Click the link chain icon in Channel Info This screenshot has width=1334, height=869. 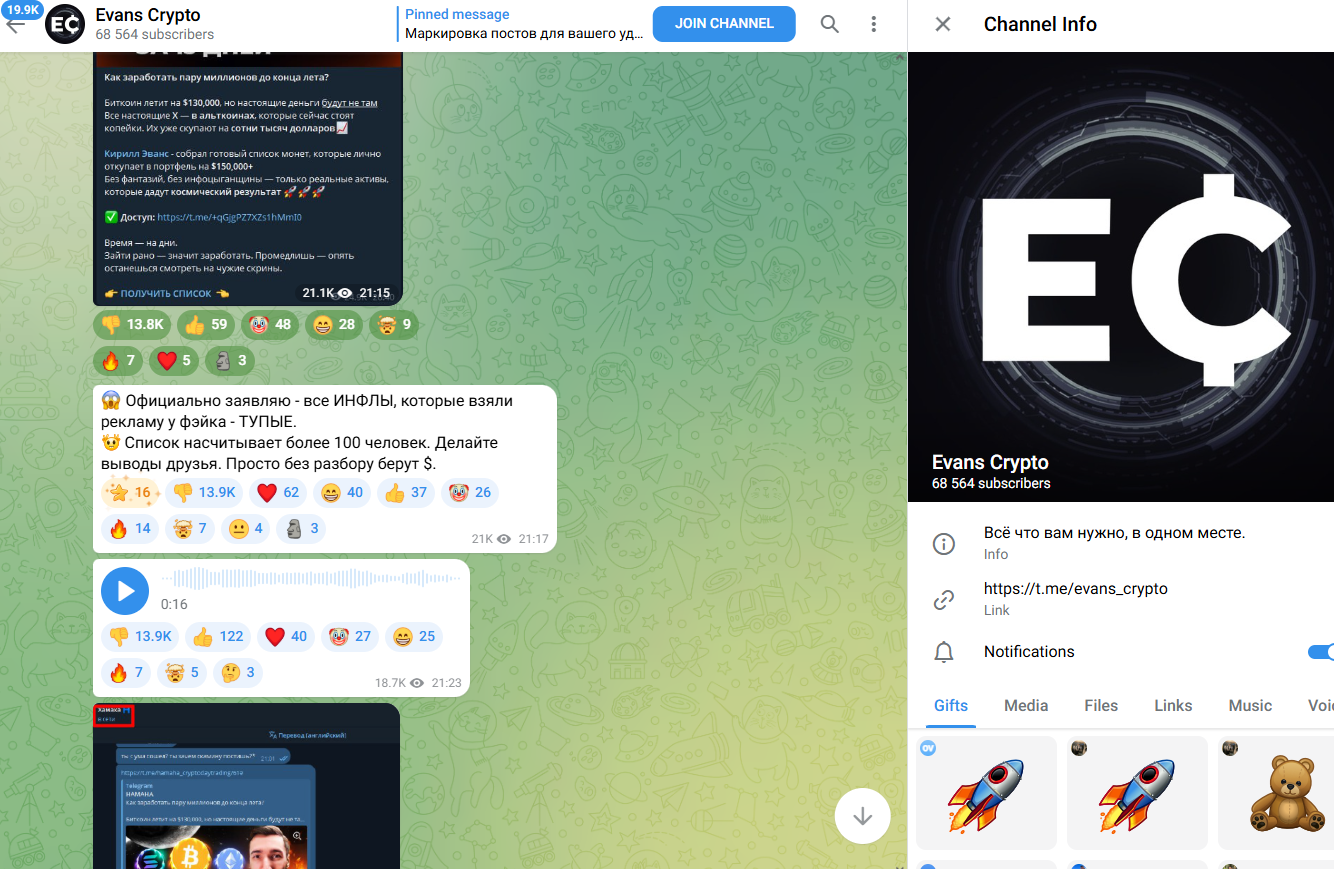click(x=943, y=600)
